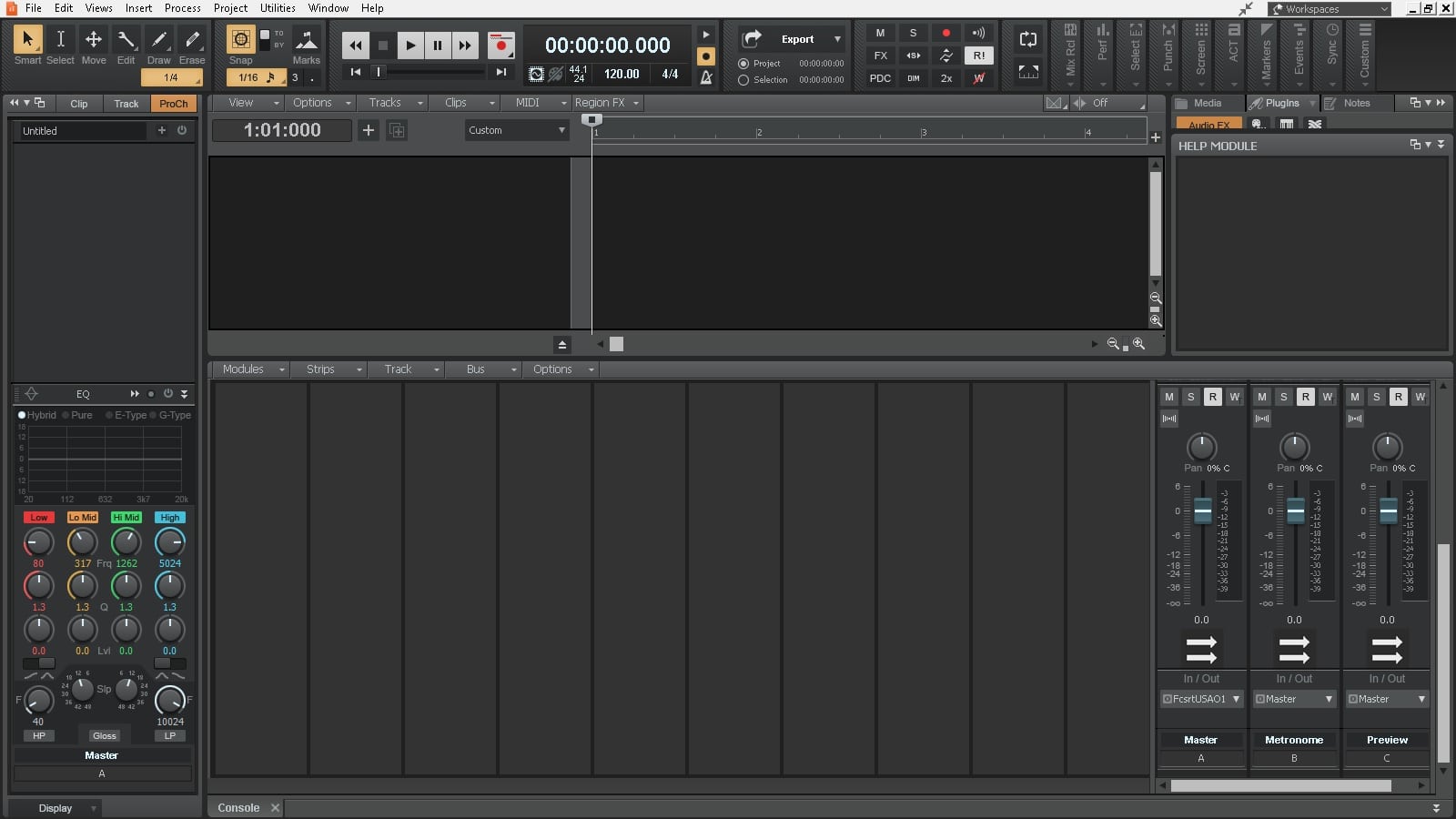Viewport: 1456px width, 819px height.
Task: Zoom in the track view horizontally
Action: pos(1138,344)
